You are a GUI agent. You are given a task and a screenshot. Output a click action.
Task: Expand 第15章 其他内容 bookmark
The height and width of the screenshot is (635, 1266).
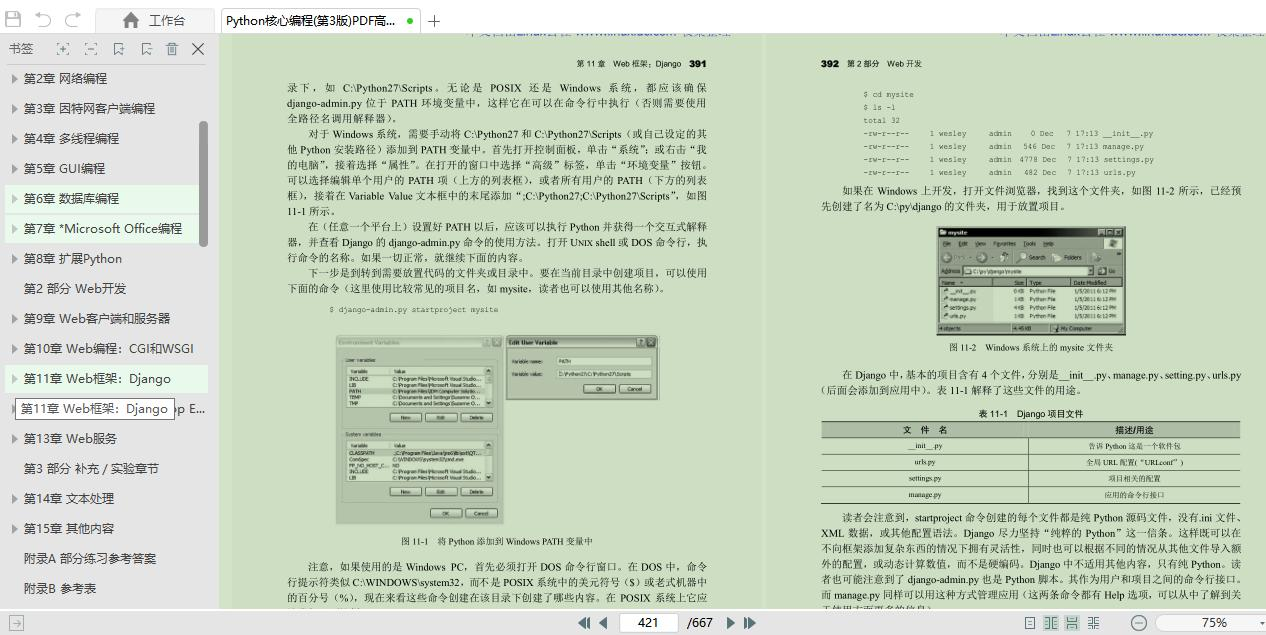pyautogui.click(x=14, y=528)
